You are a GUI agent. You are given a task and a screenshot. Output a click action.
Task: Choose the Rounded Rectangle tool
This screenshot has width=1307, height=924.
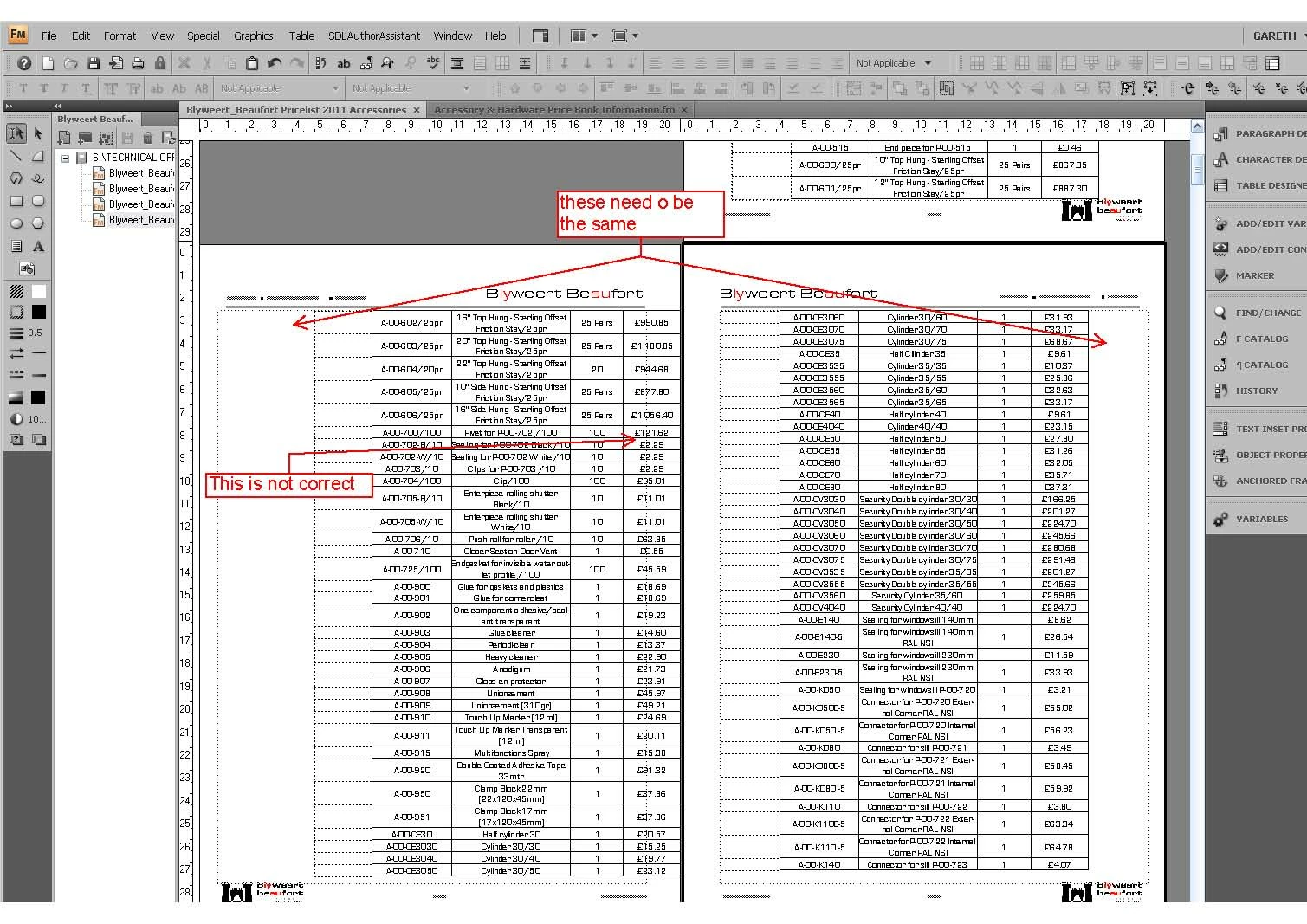tap(38, 201)
